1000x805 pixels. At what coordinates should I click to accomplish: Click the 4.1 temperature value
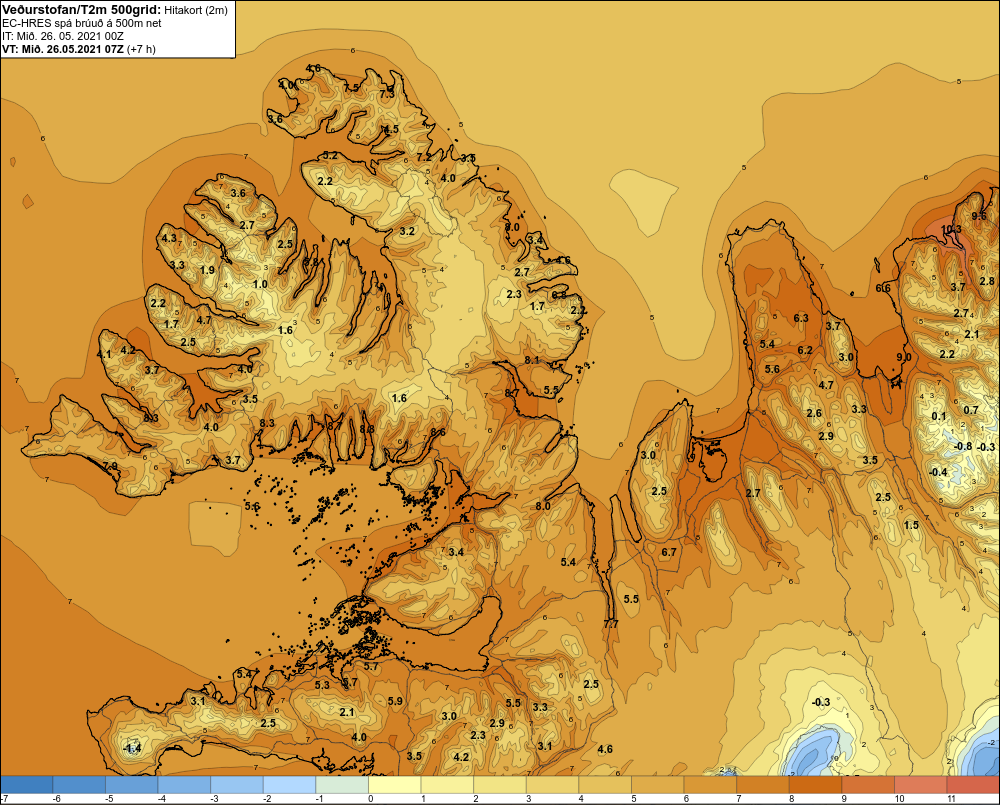point(104,354)
